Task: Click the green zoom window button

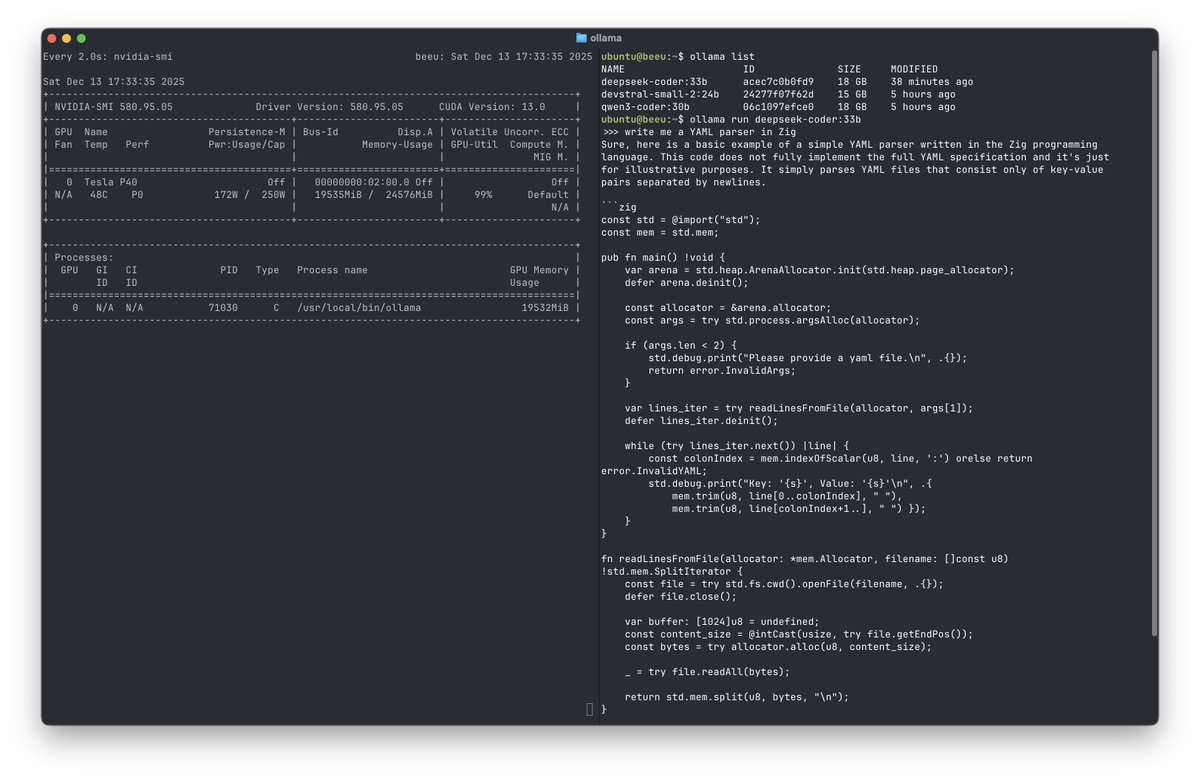Action: [82, 38]
